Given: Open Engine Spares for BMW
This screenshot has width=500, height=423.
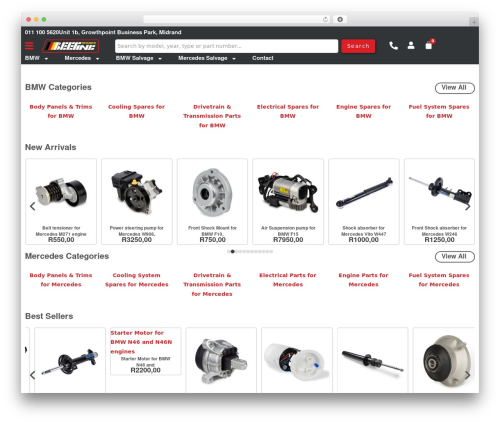Looking at the screenshot, I should 363,111.
